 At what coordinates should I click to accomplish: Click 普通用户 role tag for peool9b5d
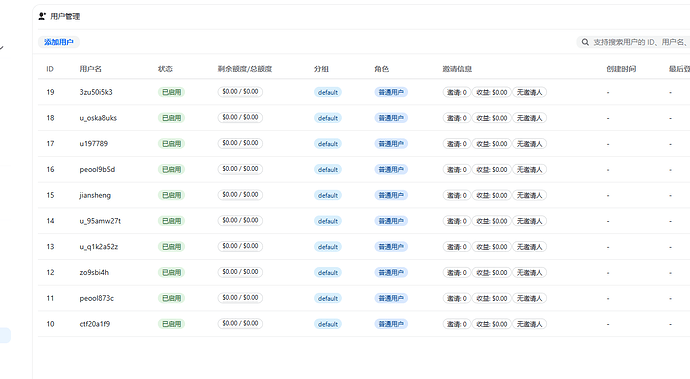click(x=391, y=169)
